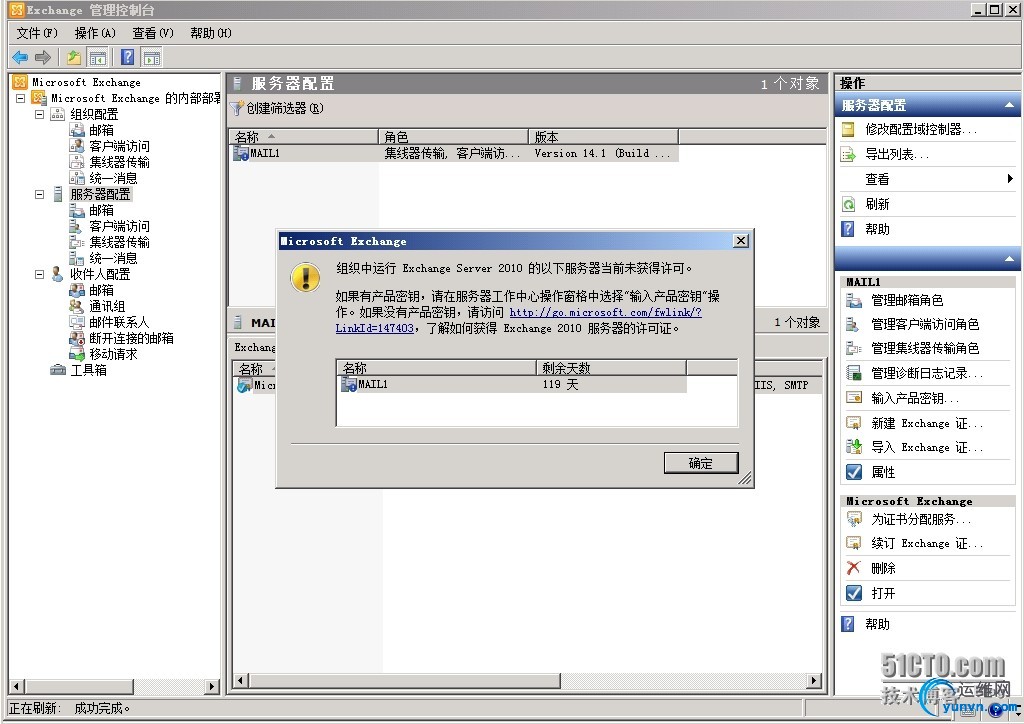Viewport: 1024px width, 724px height.
Task: Sort by 剩余天数 column in dialog
Action: 611,368
